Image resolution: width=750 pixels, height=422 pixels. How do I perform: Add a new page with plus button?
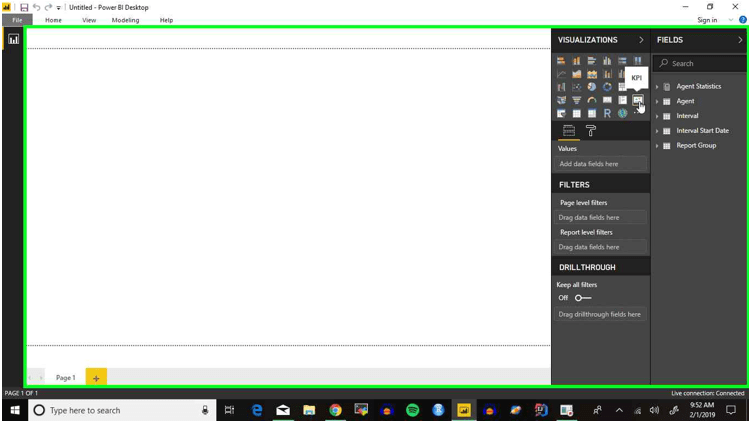(96, 378)
